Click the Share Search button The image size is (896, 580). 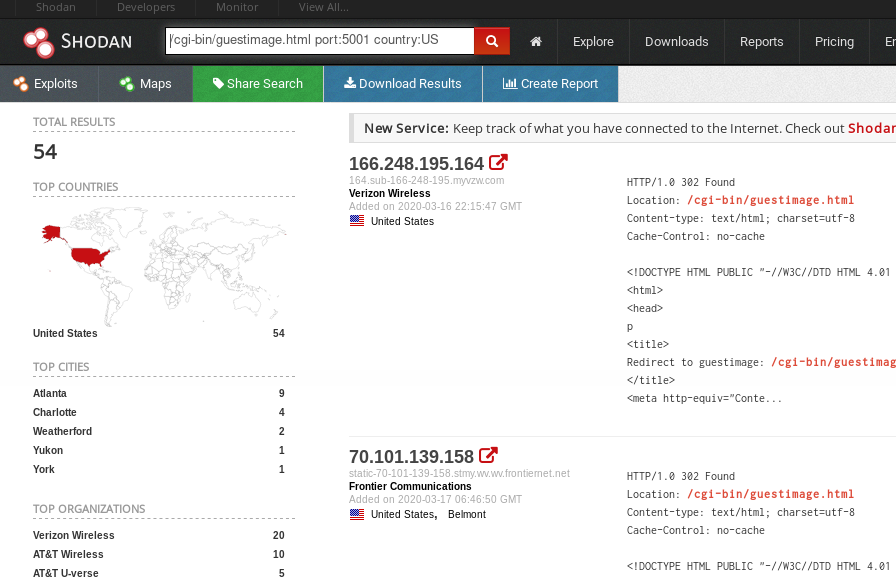pos(258,83)
